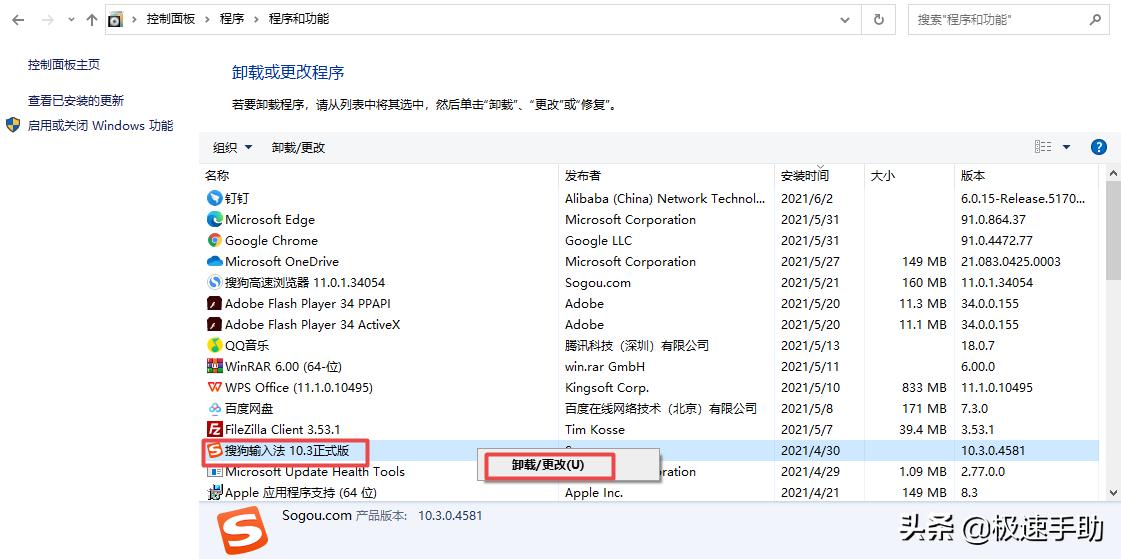Viewport: 1121px width, 559px height.
Task: Click the Microsoft Edge icon in list
Action: (x=214, y=219)
